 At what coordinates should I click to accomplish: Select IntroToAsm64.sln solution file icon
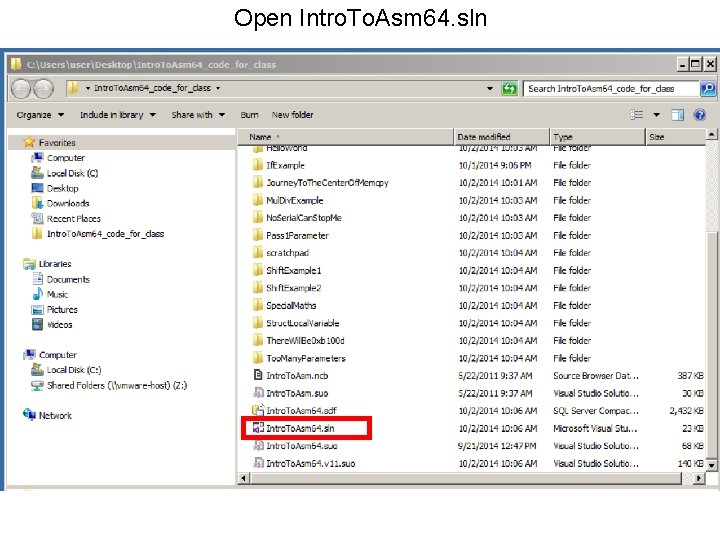click(258, 428)
